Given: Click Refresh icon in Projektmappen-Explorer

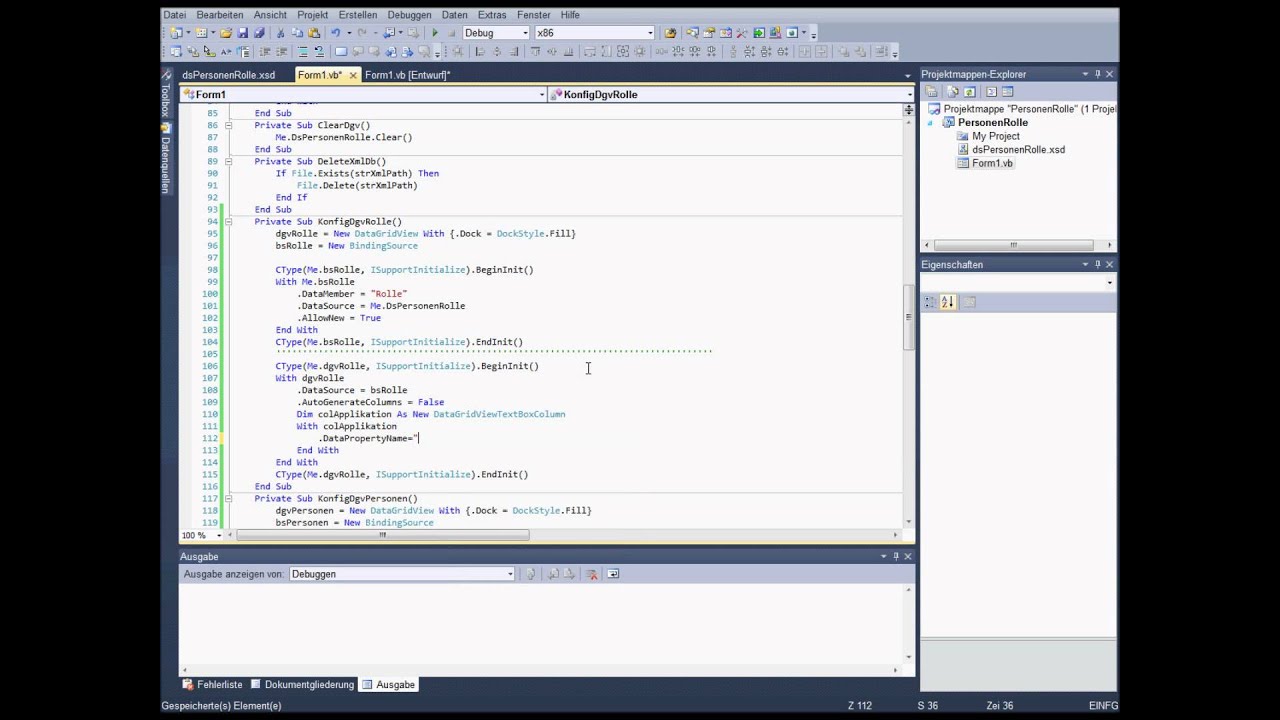Looking at the screenshot, I should (970, 92).
